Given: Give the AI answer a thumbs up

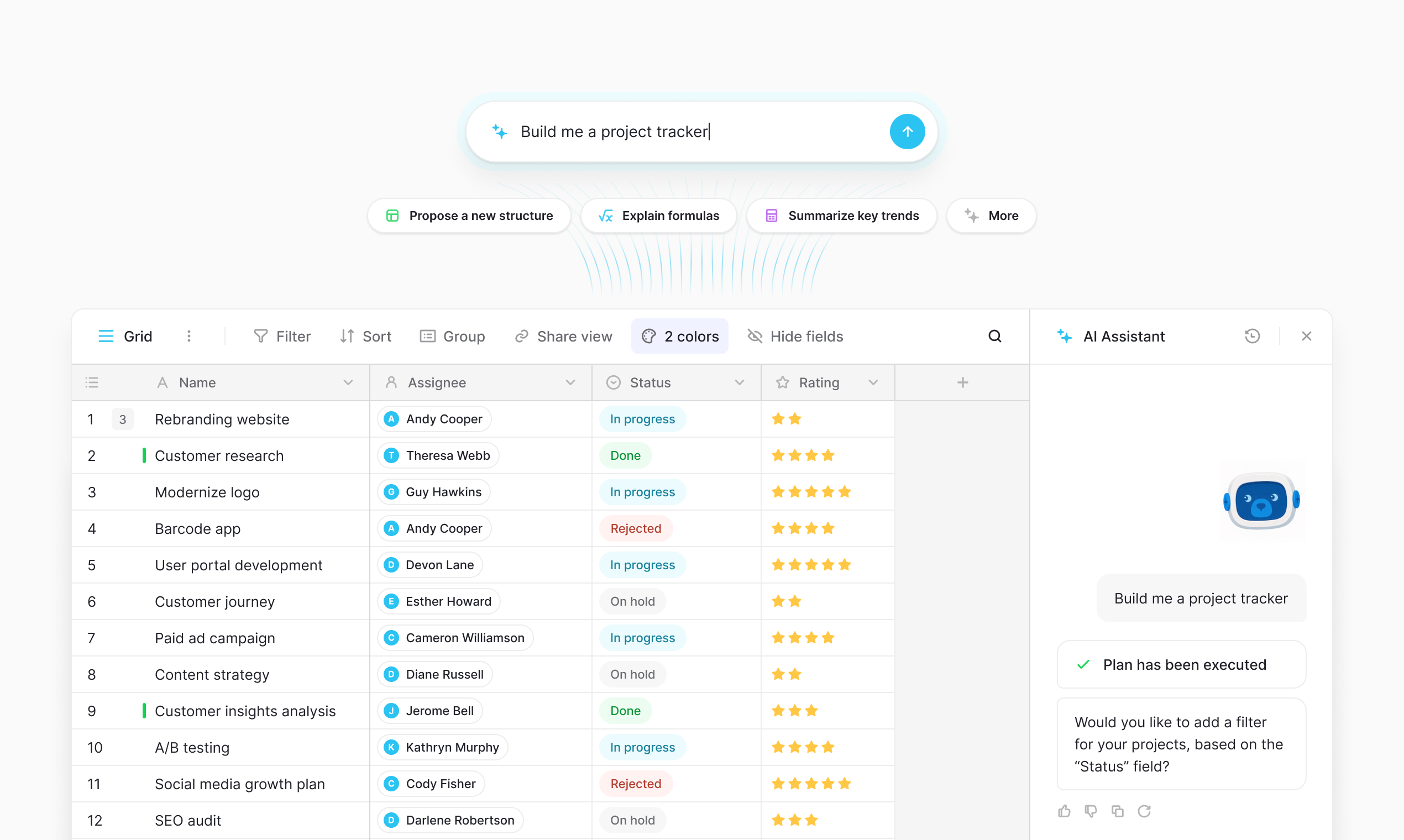Looking at the screenshot, I should (x=1064, y=811).
